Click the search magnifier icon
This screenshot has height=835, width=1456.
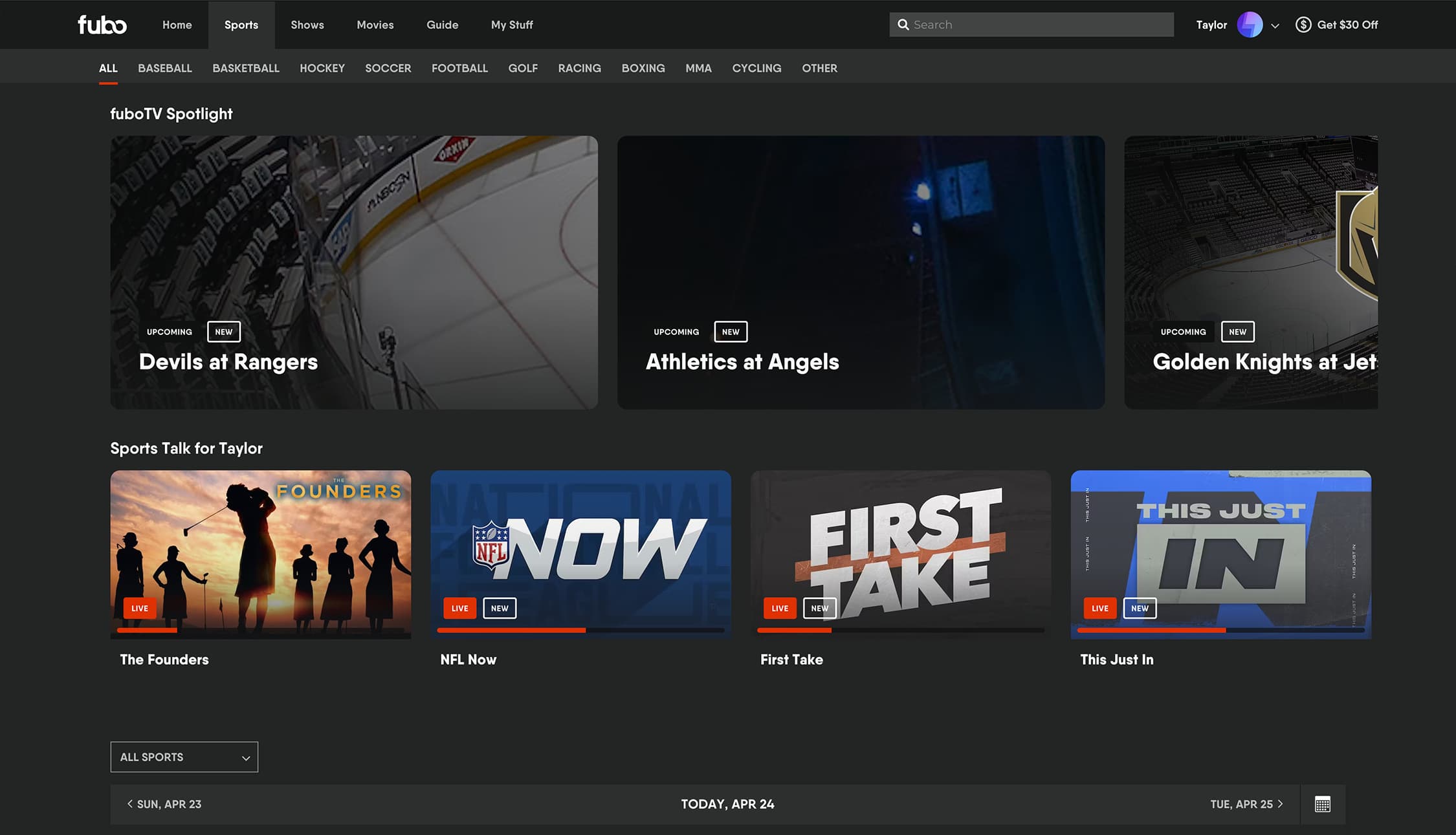[x=903, y=25]
